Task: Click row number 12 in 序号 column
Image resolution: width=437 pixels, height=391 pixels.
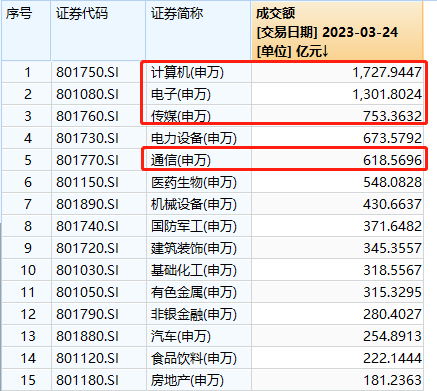Action: click(x=28, y=314)
